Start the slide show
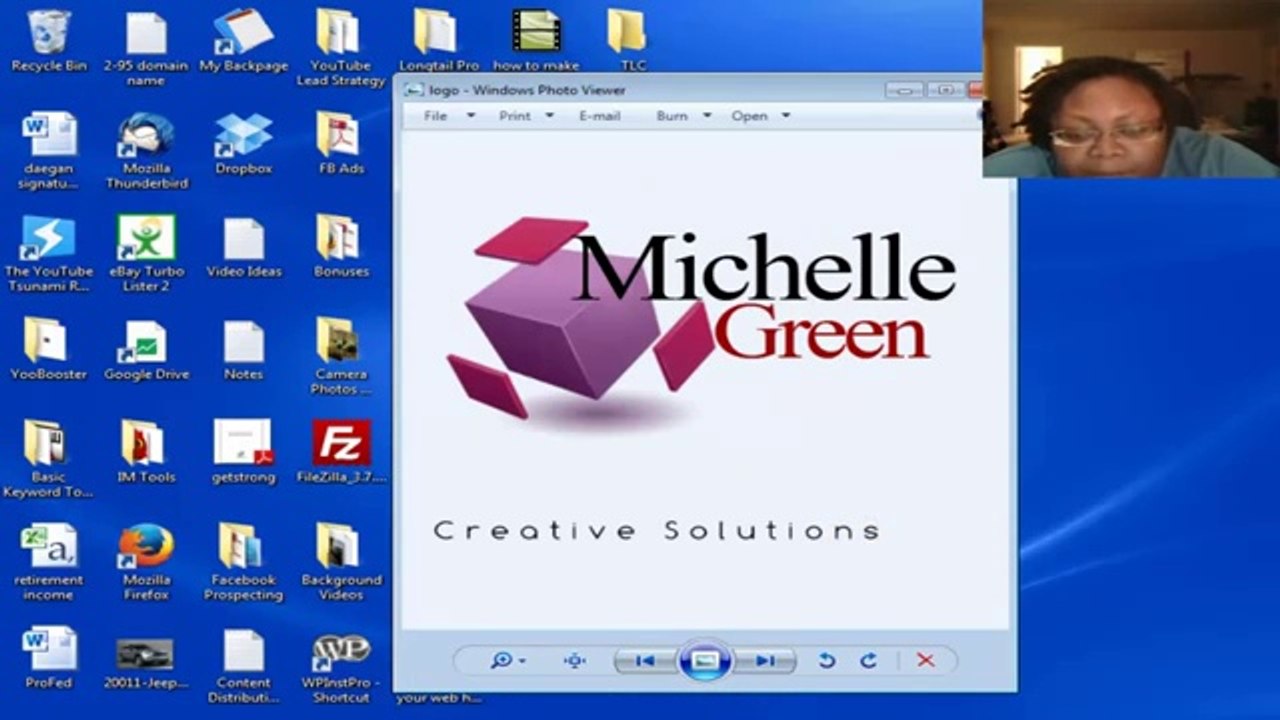The image size is (1280, 720). tap(705, 661)
